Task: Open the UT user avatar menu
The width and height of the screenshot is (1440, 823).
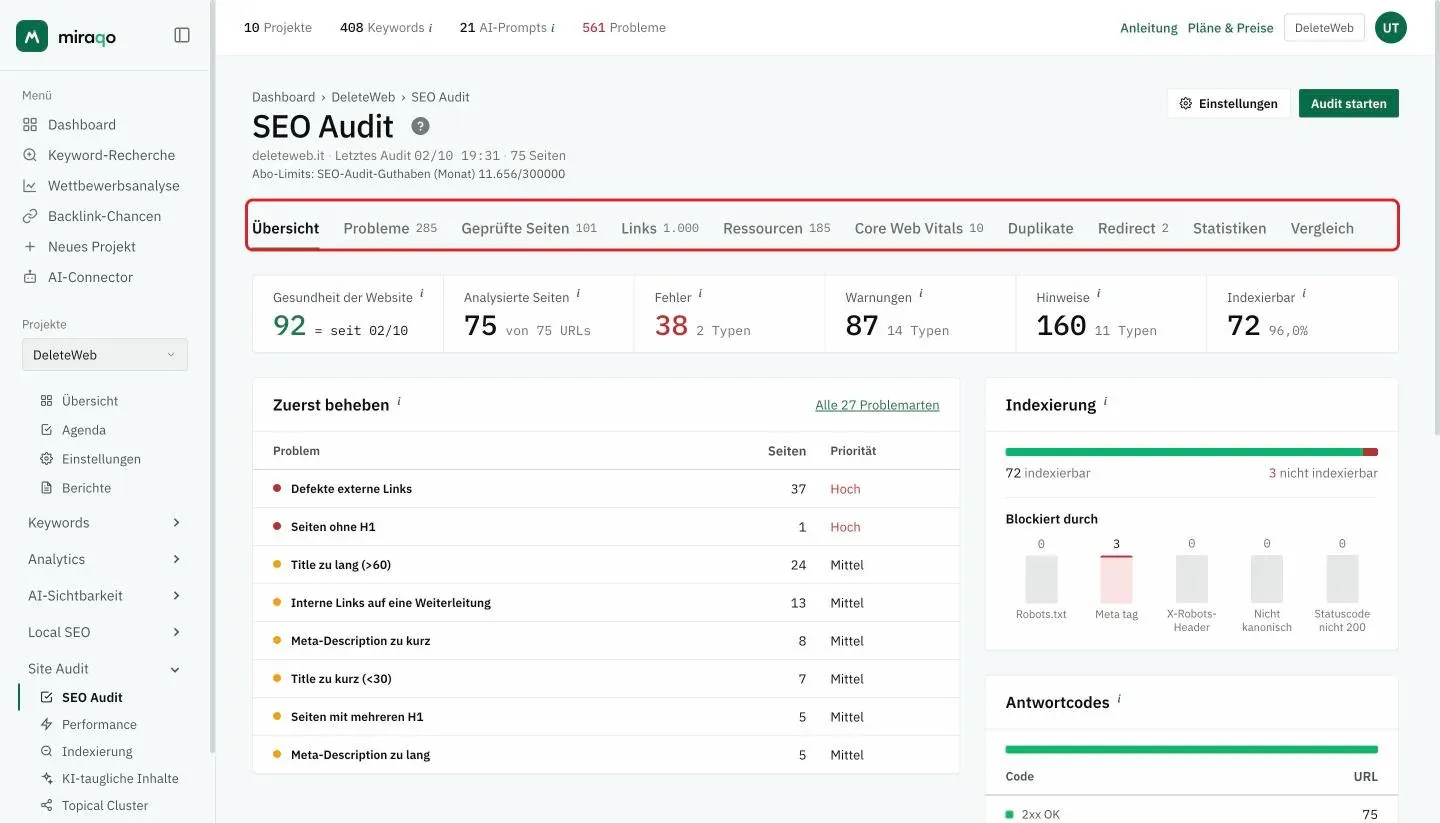Action: point(1391,28)
